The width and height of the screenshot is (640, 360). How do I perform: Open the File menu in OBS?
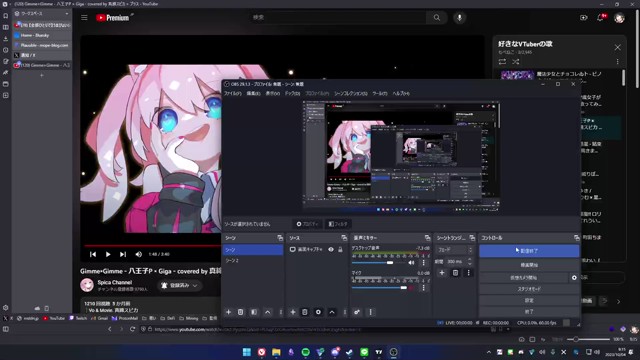tap(233, 93)
